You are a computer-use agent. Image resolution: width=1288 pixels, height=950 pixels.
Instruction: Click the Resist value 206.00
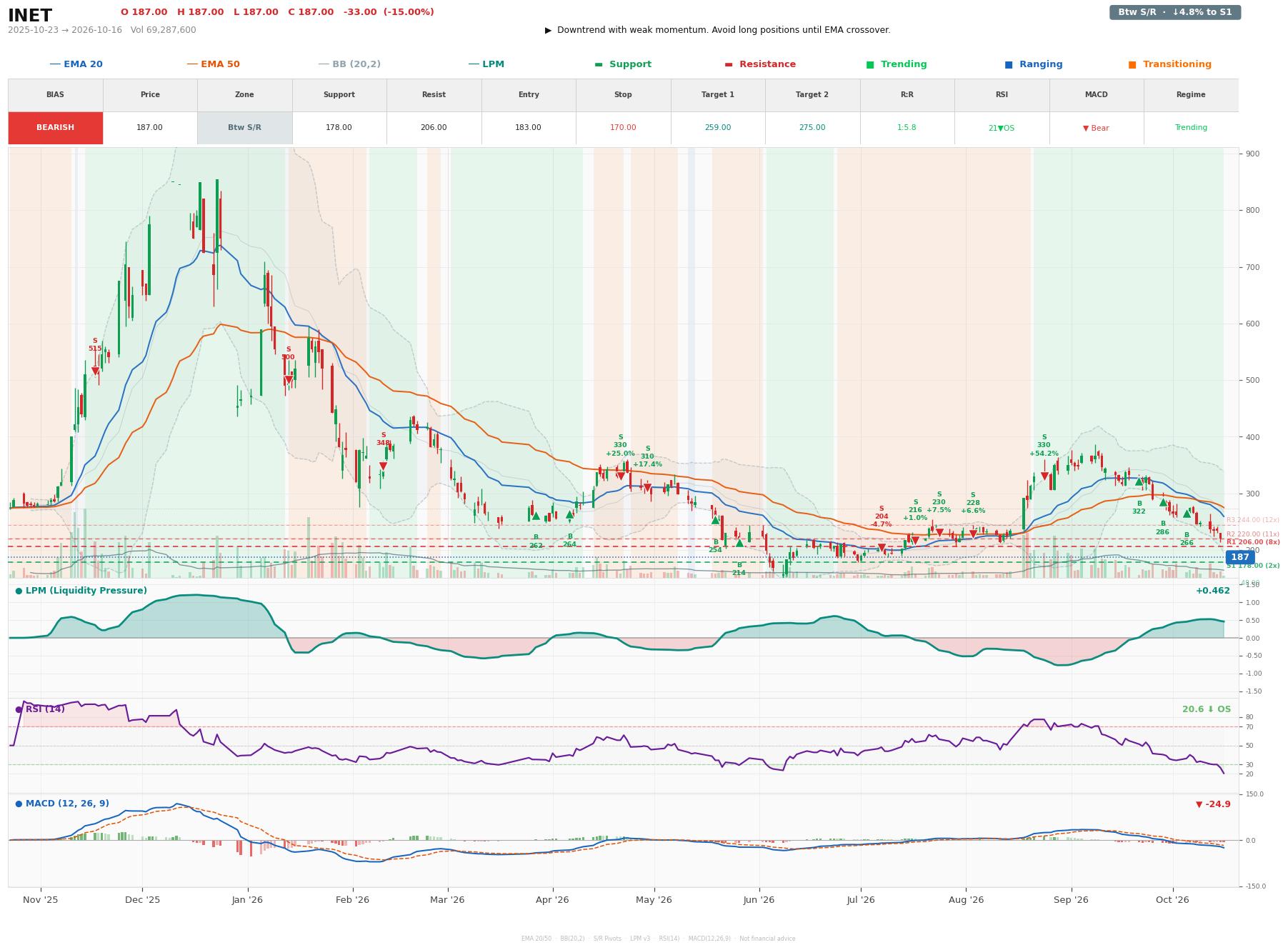pyautogui.click(x=434, y=128)
